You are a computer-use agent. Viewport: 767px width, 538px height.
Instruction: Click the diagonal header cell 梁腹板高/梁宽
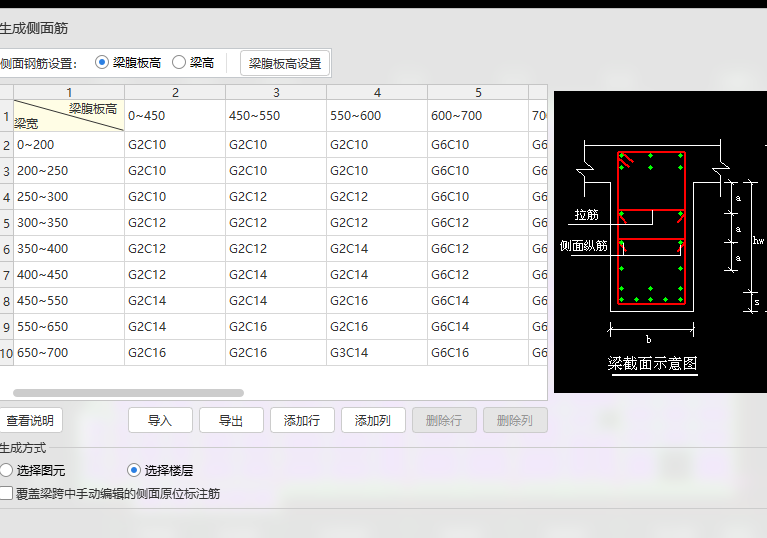pos(69,115)
